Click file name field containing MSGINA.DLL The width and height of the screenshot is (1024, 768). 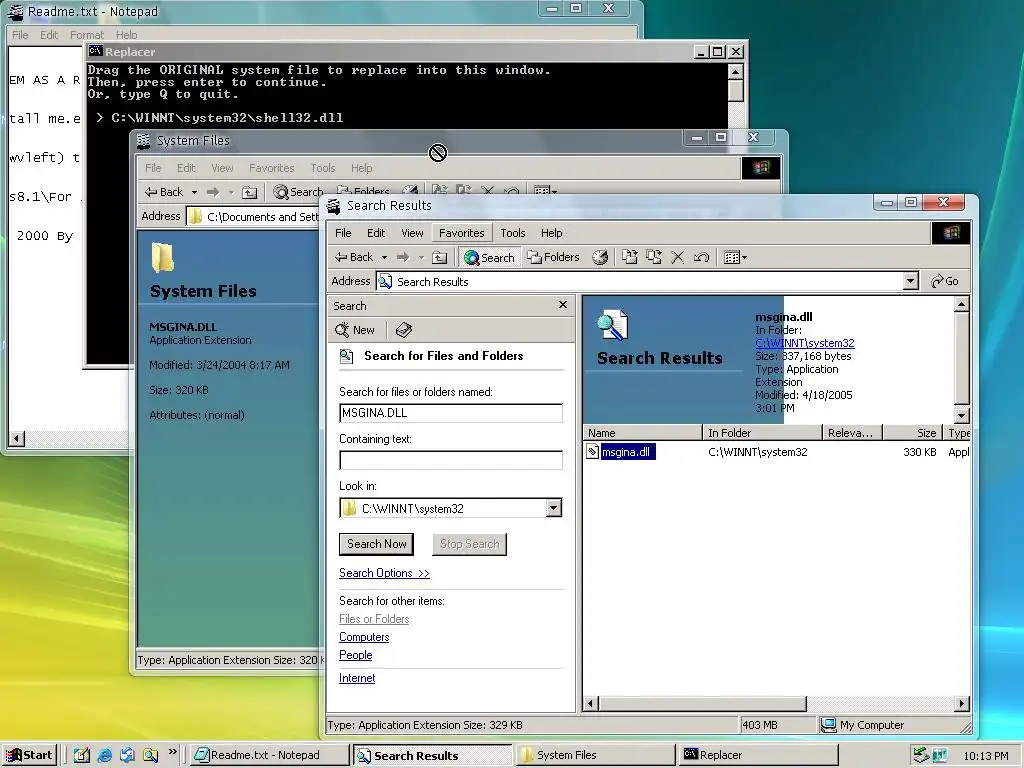pos(451,413)
